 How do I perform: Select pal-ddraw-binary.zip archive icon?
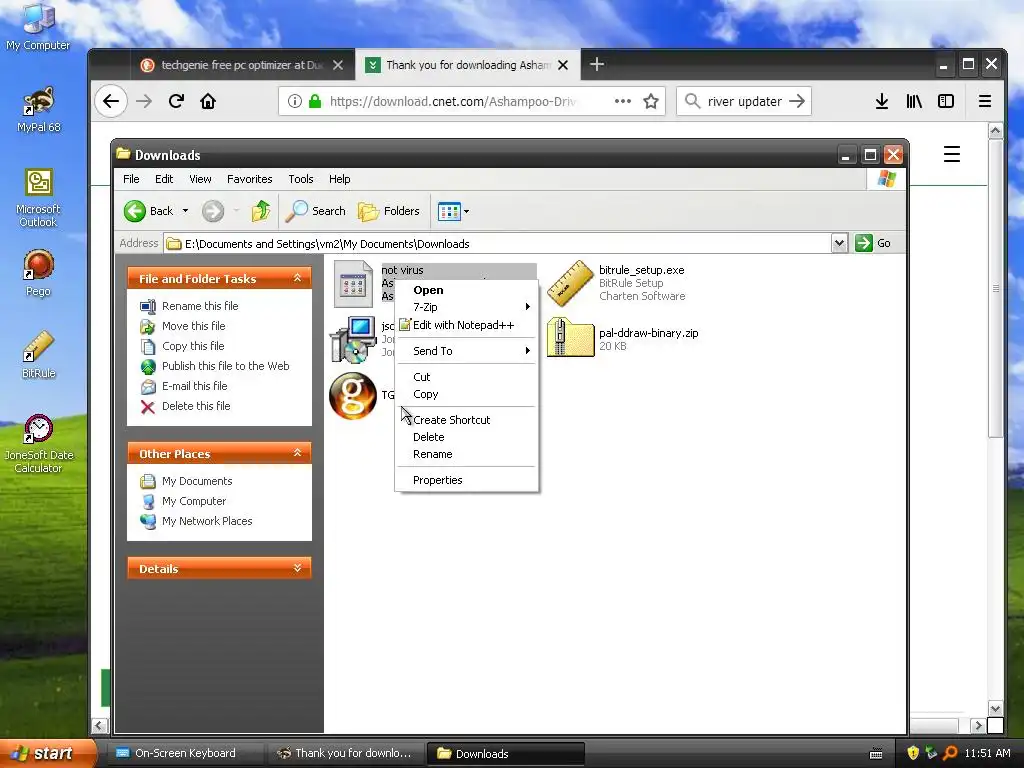[570, 338]
